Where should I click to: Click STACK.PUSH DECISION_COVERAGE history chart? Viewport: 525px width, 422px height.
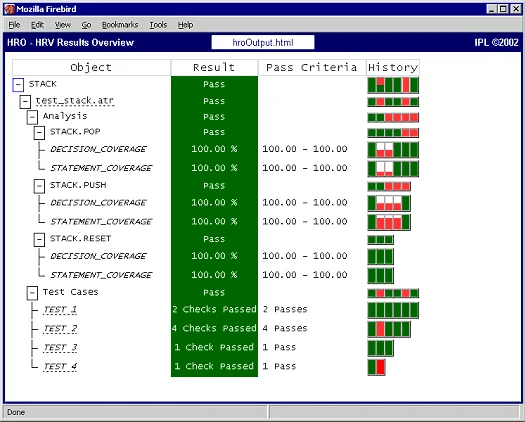pos(389,203)
